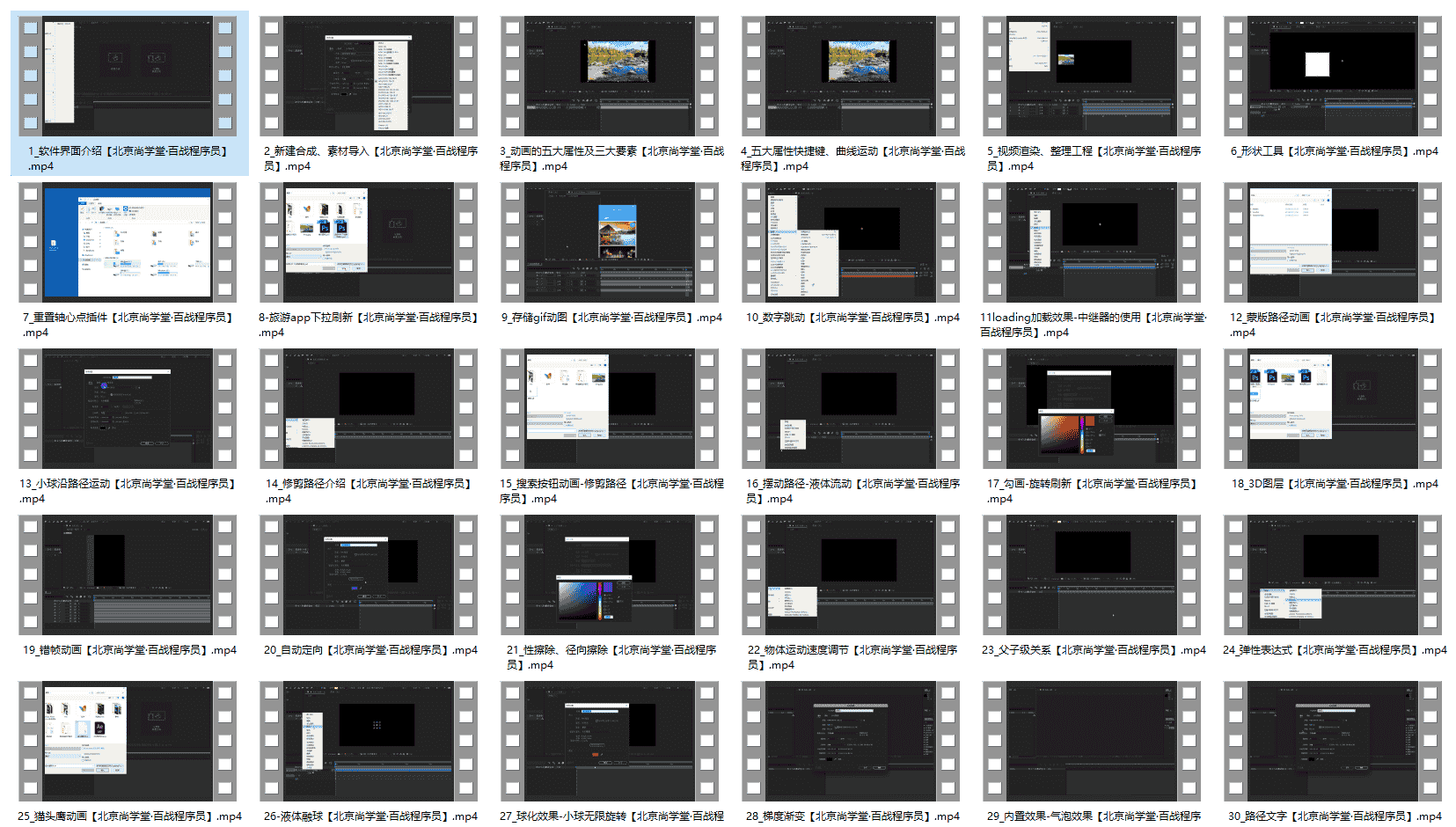Select the 5_视频渲染、整理工程 video thumbnail
Image resolution: width=1456 pixels, height=827 pixels.
tap(1092, 76)
